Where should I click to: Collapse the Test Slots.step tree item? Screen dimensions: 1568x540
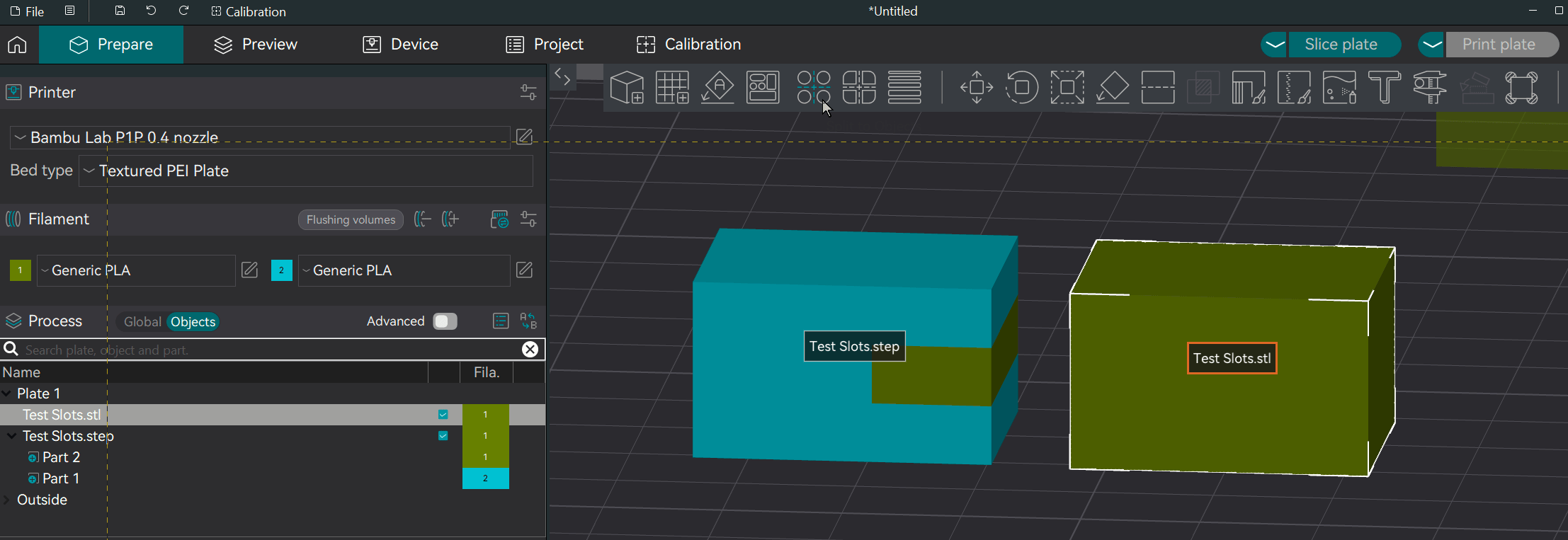pyautogui.click(x=11, y=436)
